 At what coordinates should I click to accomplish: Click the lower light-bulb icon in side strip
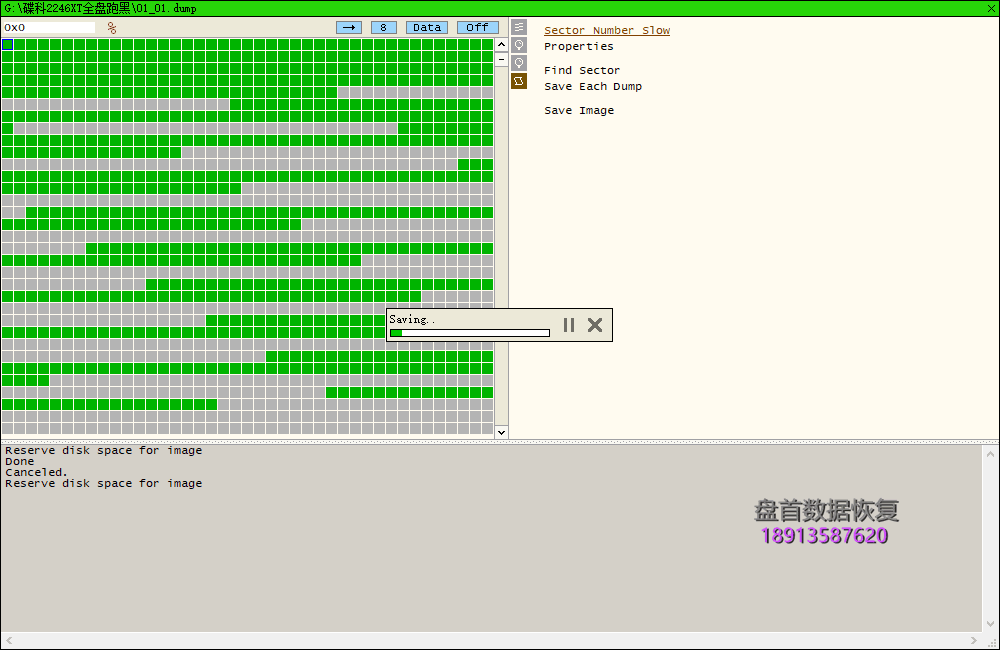coord(519,63)
